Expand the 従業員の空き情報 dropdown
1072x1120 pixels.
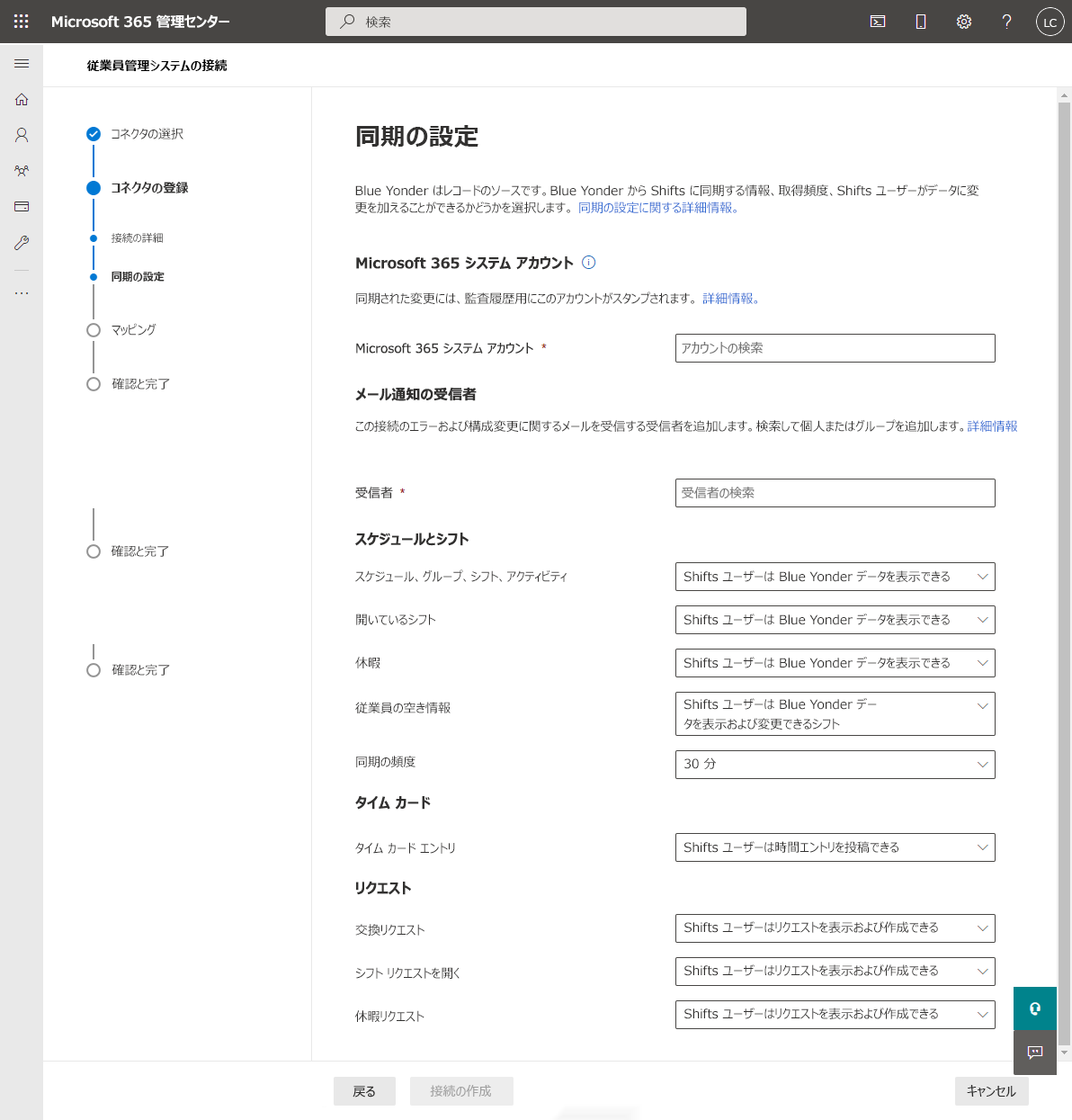(x=835, y=713)
